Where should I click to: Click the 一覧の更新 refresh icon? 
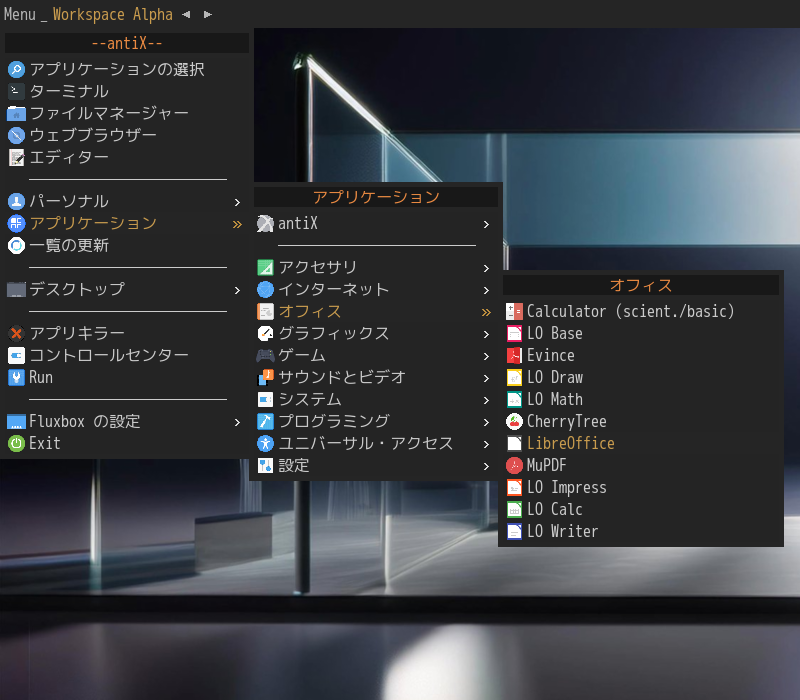[x=16, y=245]
